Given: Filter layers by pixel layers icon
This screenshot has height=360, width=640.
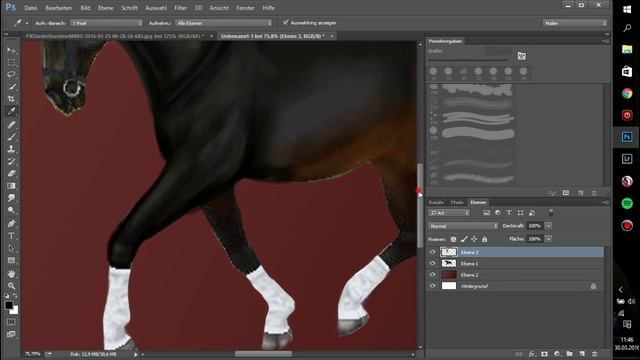Looking at the screenshot, I should 486,213.
